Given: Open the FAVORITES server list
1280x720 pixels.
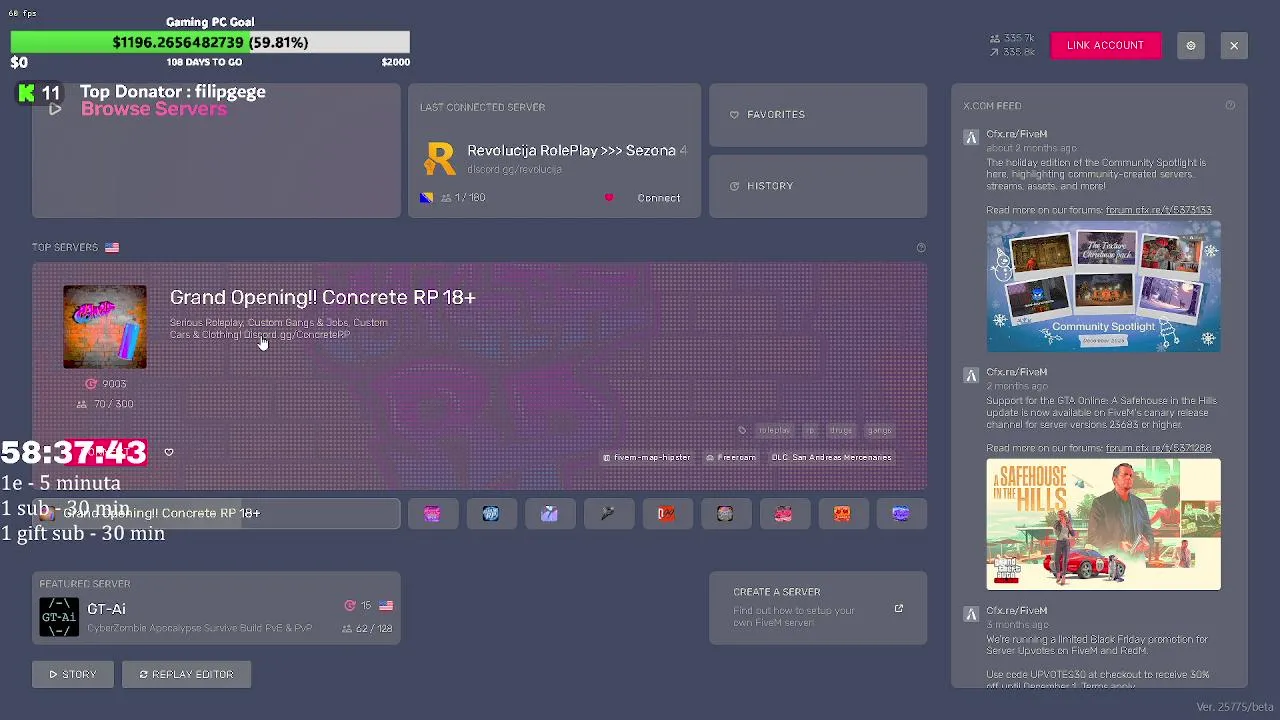Looking at the screenshot, I should click(x=818, y=115).
